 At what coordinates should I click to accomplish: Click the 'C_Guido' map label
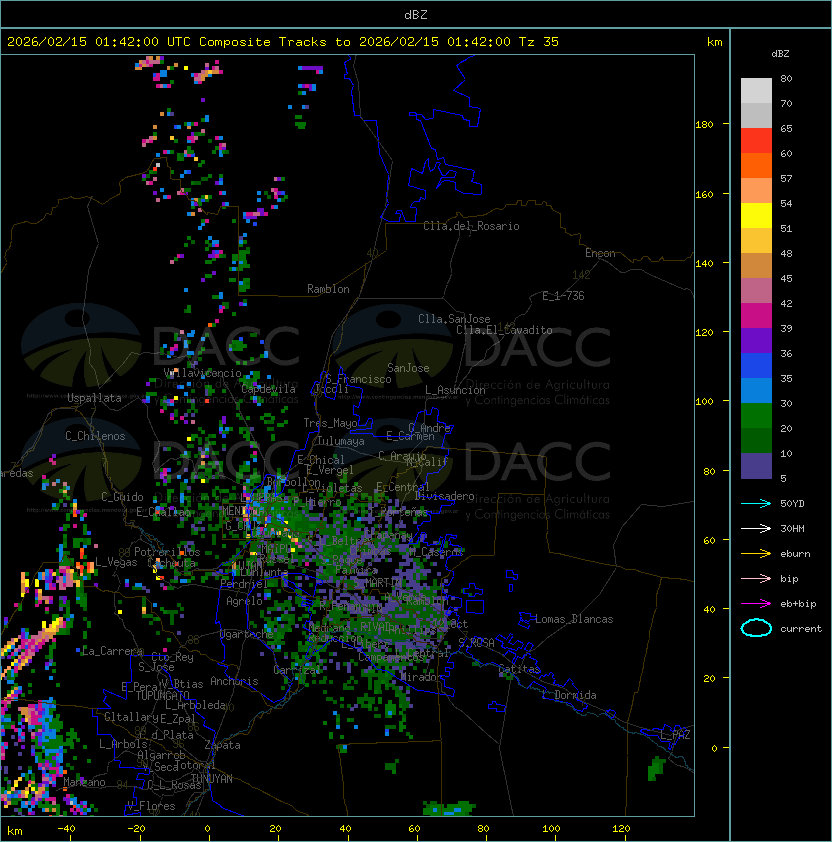(122, 497)
